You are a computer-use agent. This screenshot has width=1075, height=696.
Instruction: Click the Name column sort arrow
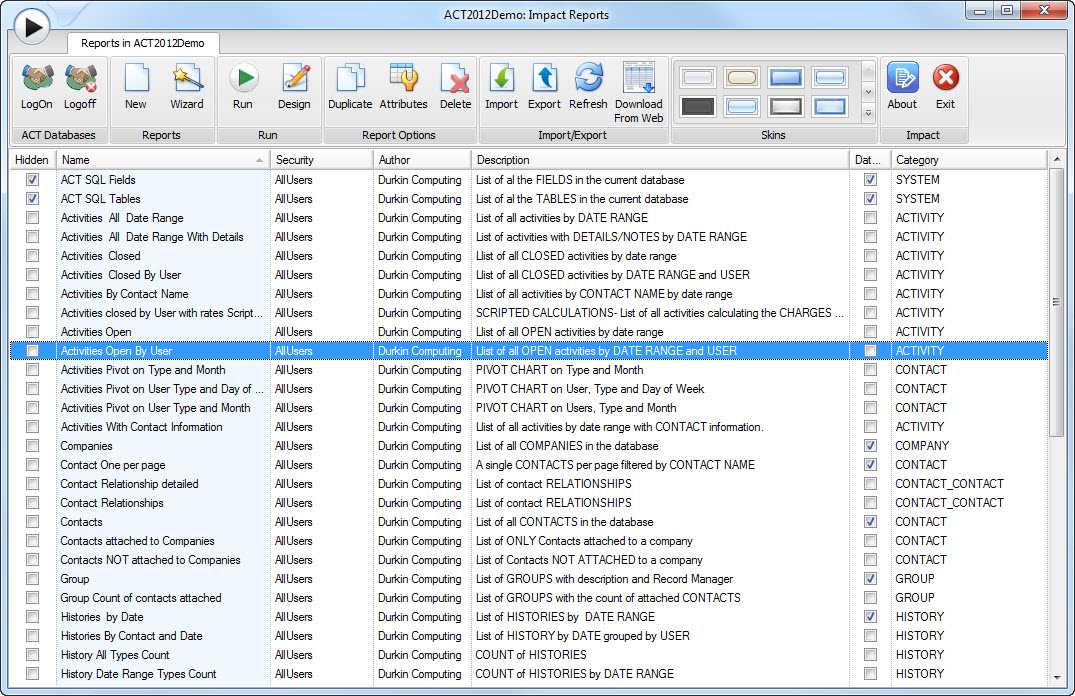[x=259, y=160]
